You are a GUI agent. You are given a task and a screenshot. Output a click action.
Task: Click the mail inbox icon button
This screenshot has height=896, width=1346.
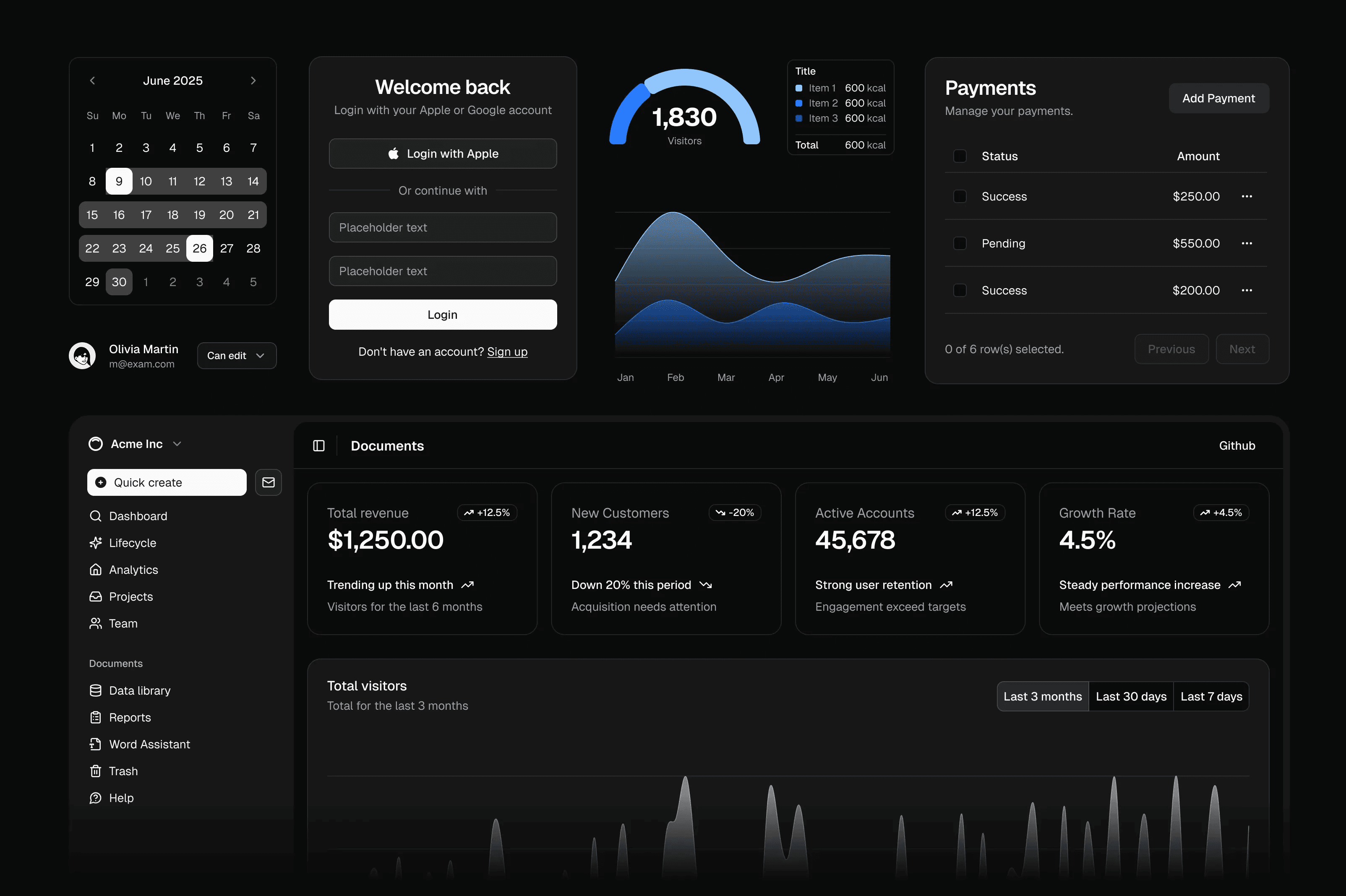pos(268,482)
